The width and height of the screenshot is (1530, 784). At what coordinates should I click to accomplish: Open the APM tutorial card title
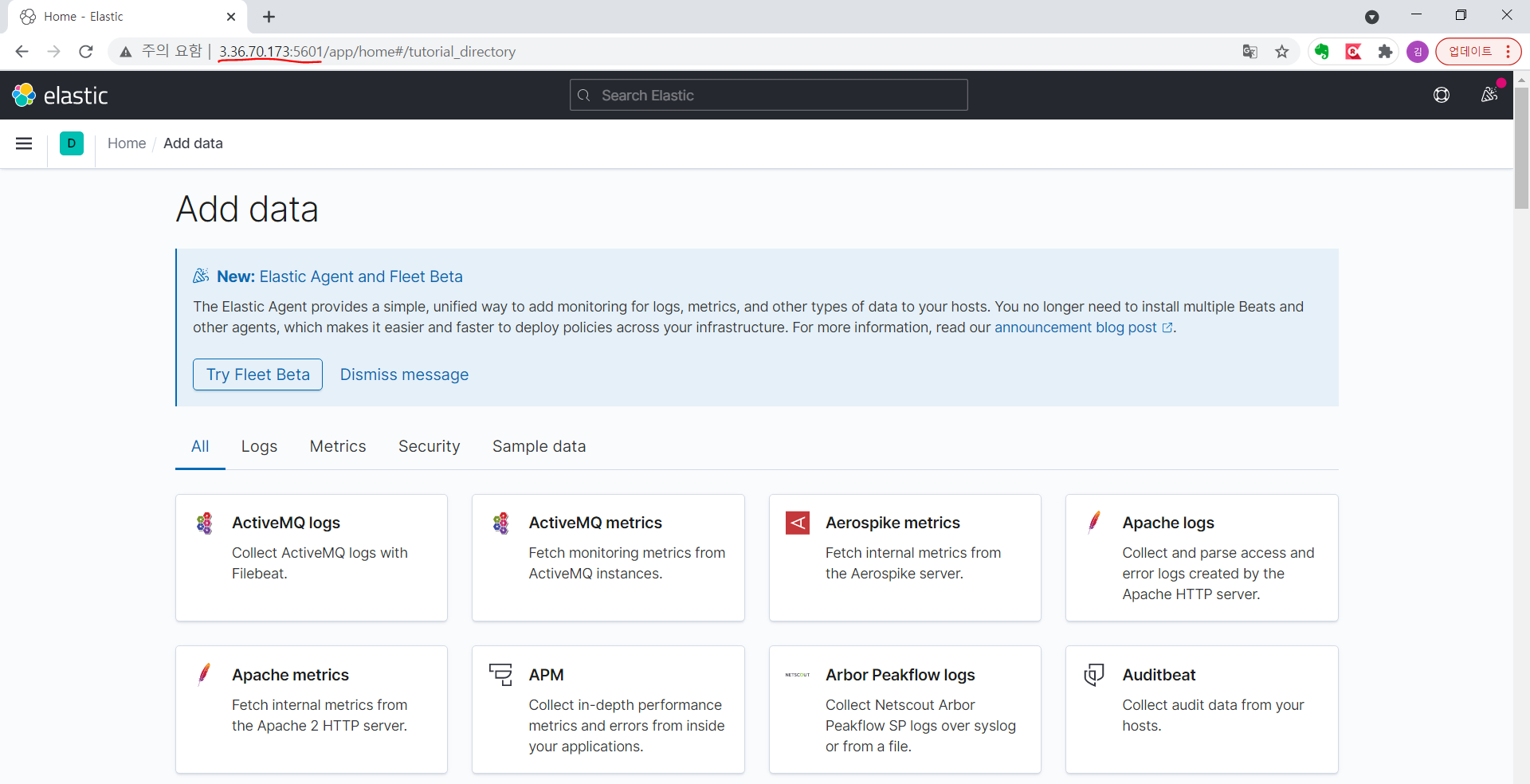546,675
